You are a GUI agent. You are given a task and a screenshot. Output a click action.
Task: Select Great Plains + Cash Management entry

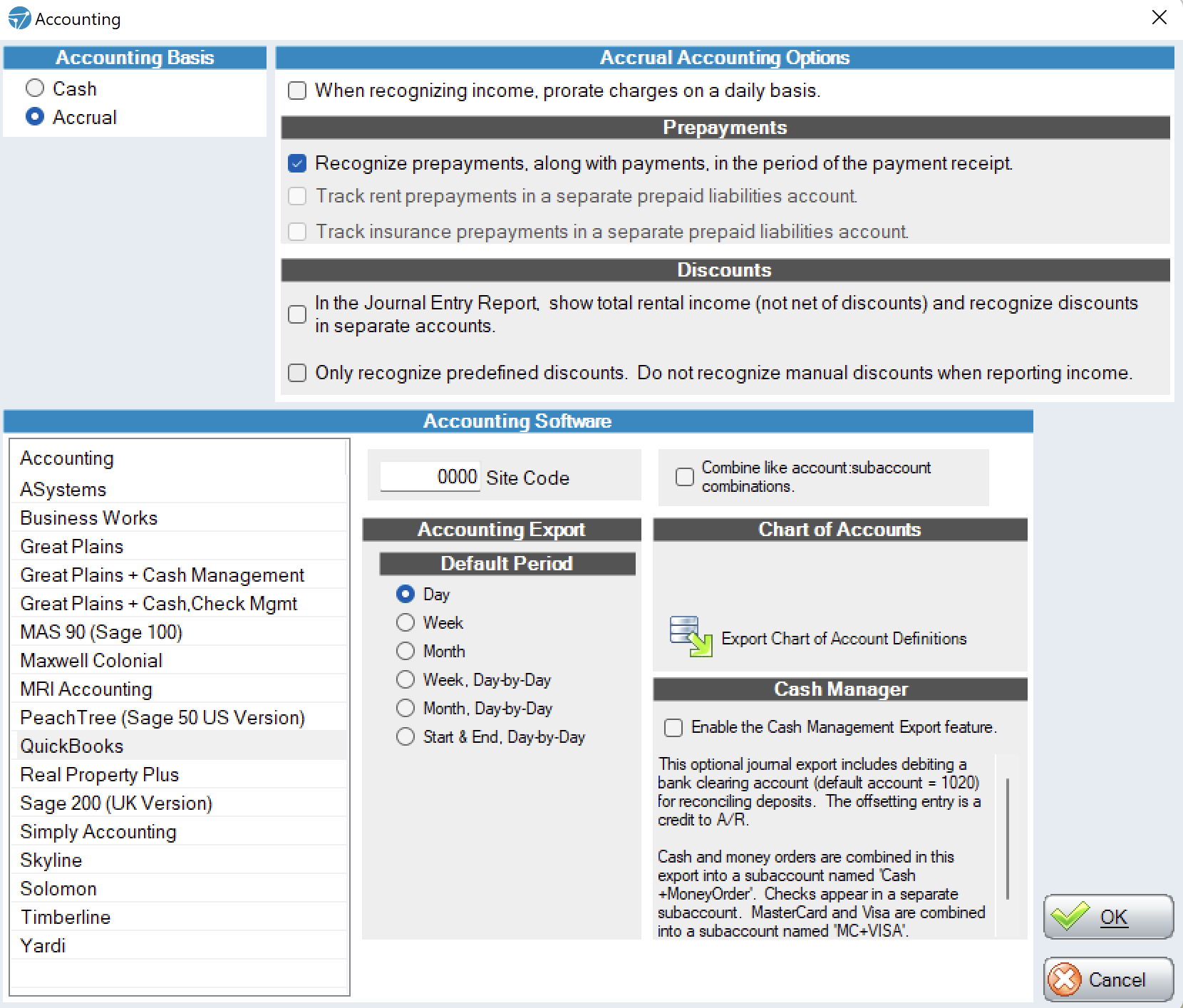coord(179,575)
